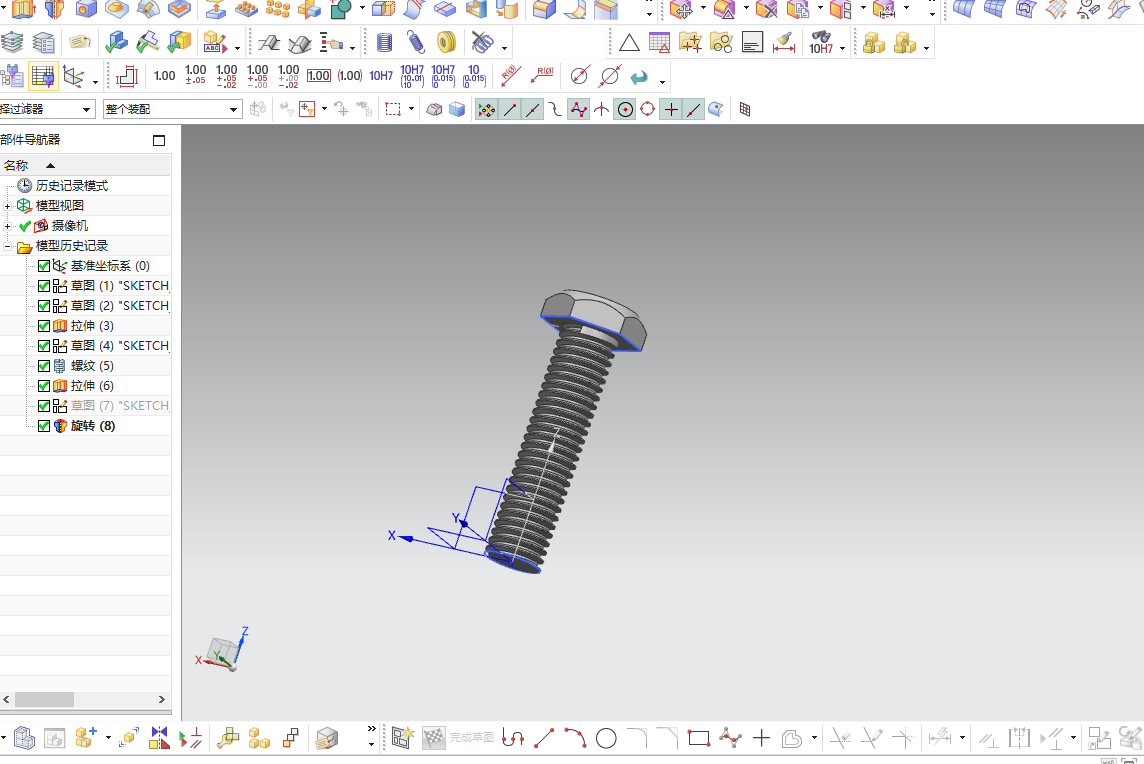Click the plain 1.00 no-tolerance icon
Screen dimensions: 1144x764
click(x=164, y=75)
